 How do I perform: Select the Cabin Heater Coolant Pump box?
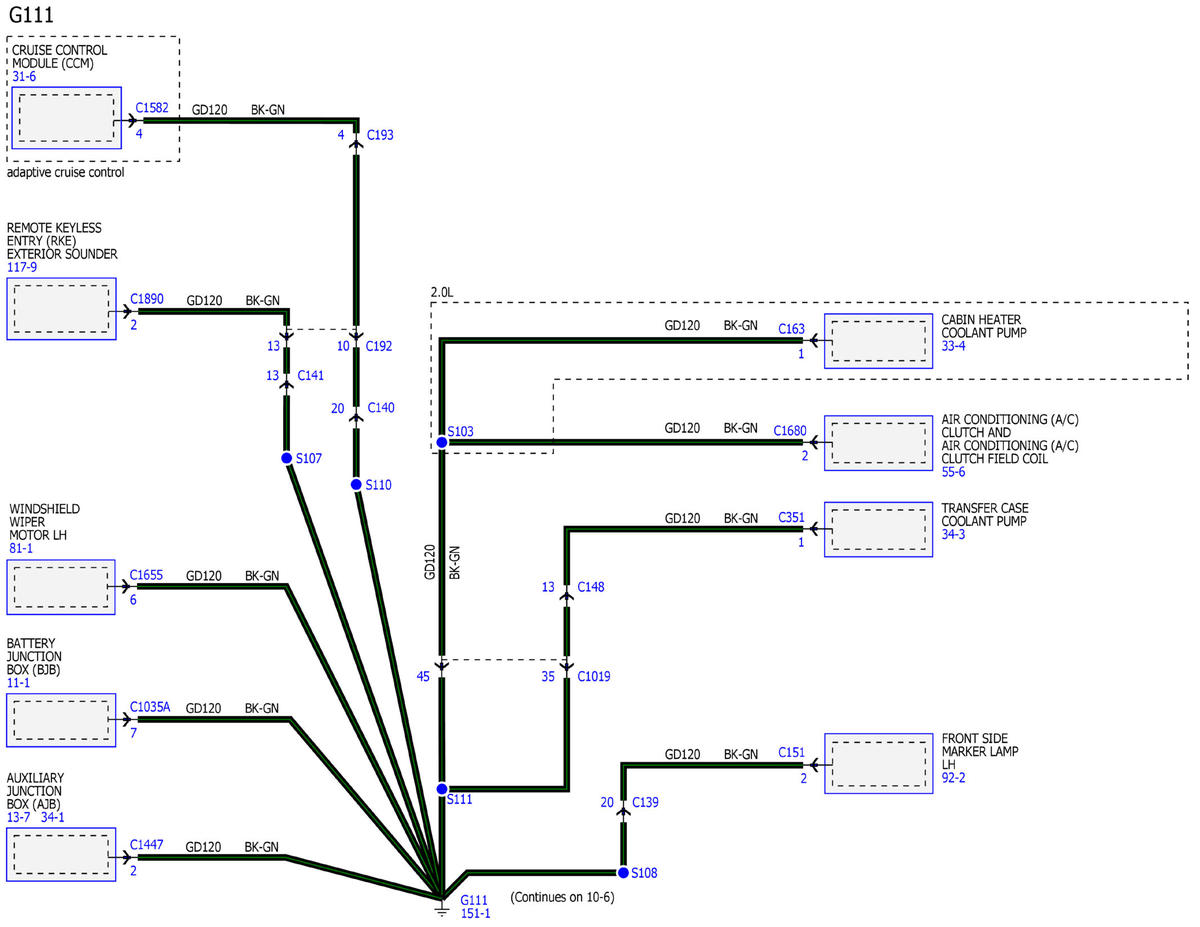(878, 341)
